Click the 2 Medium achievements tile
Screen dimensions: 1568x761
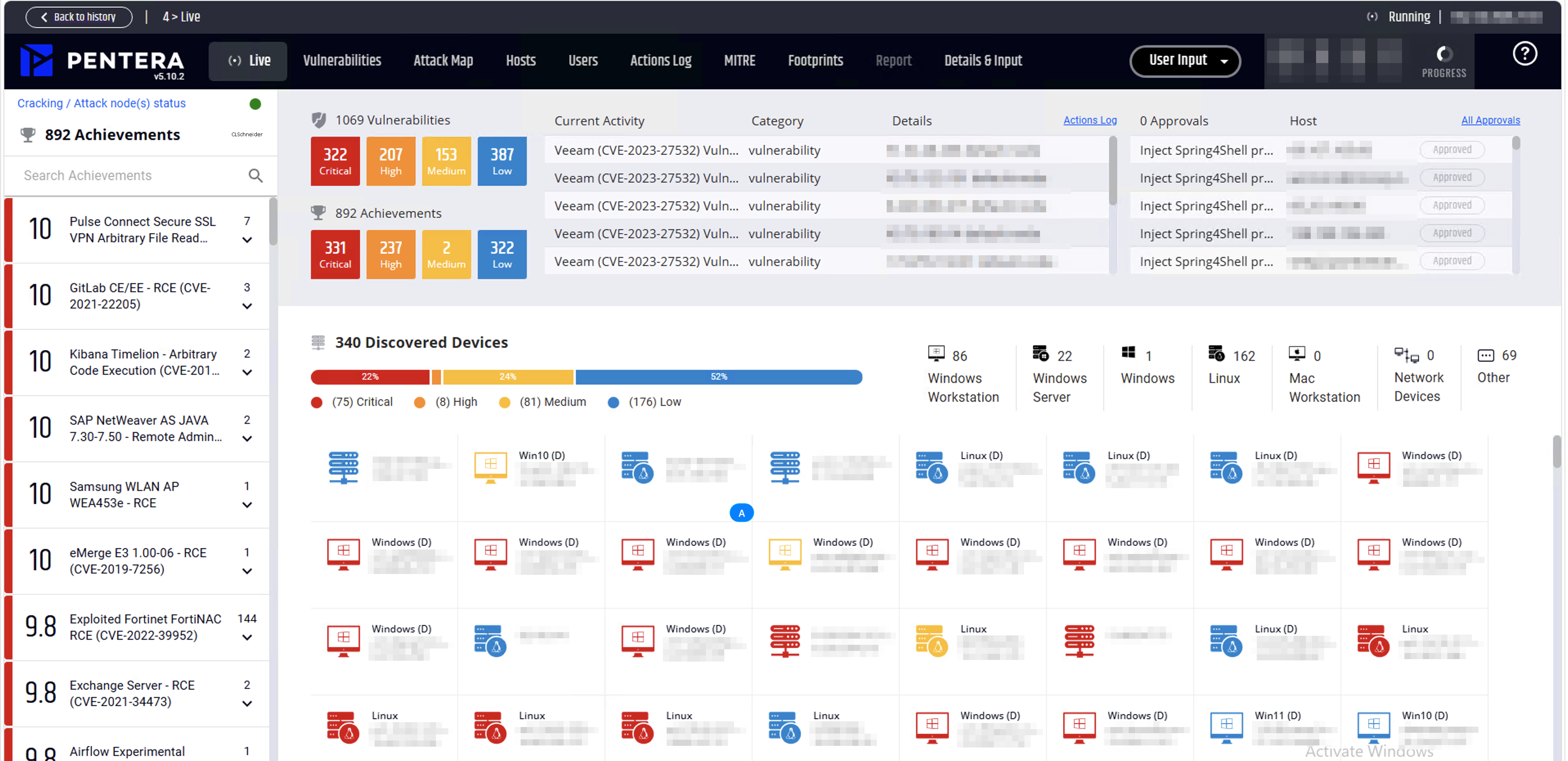[x=446, y=254]
